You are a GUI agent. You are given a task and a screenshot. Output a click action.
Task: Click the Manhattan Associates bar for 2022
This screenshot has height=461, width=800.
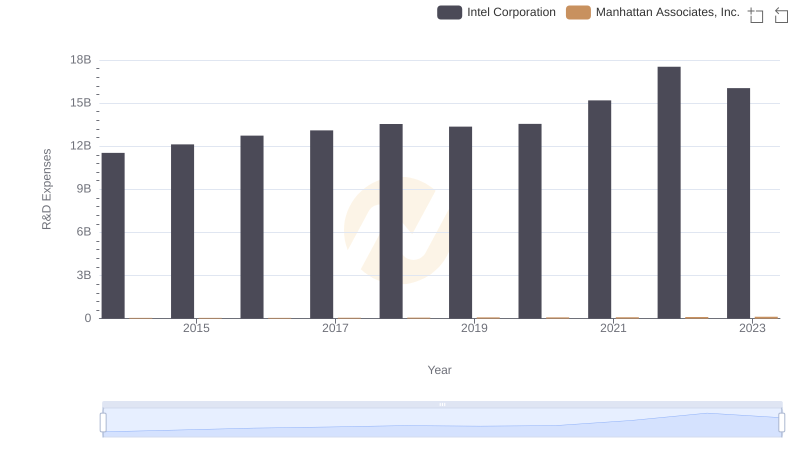pyautogui.click(x=697, y=318)
